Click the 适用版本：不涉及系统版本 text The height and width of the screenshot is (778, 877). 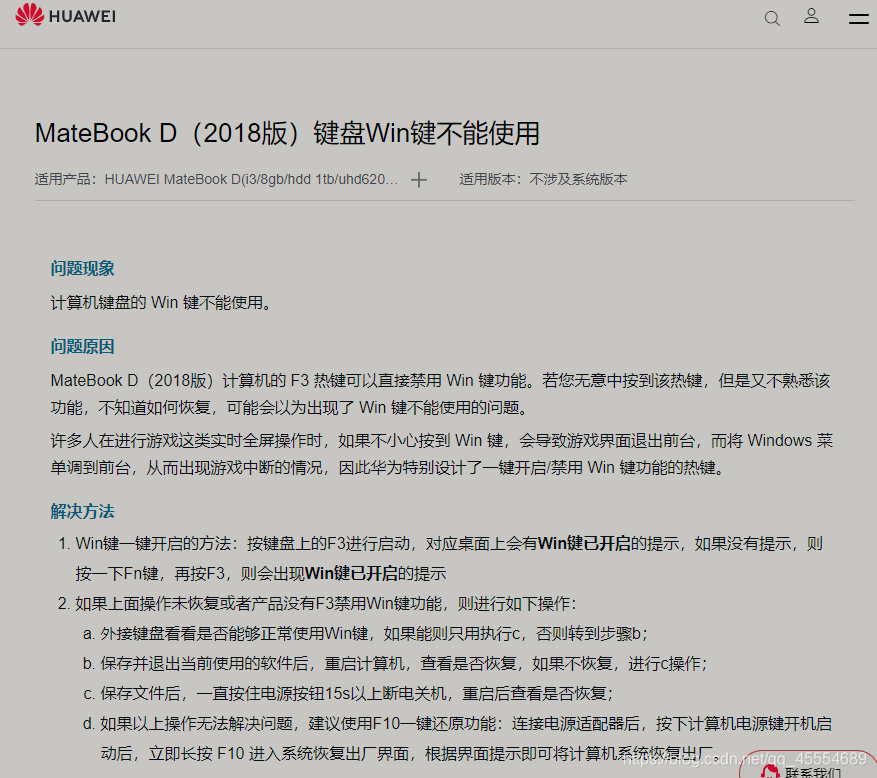pyautogui.click(x=543, y=179)
